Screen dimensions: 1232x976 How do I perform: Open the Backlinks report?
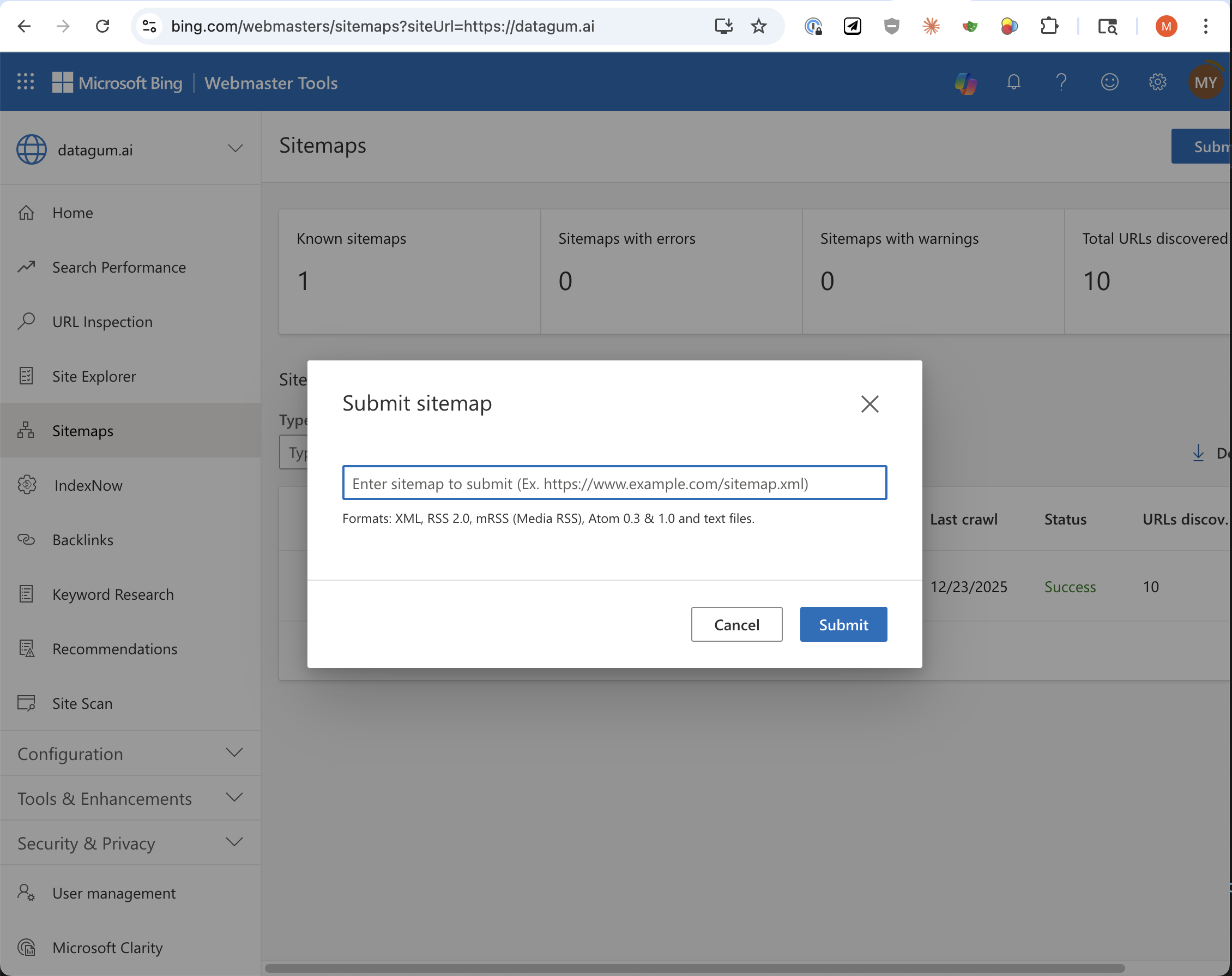[x=83, y=539]
